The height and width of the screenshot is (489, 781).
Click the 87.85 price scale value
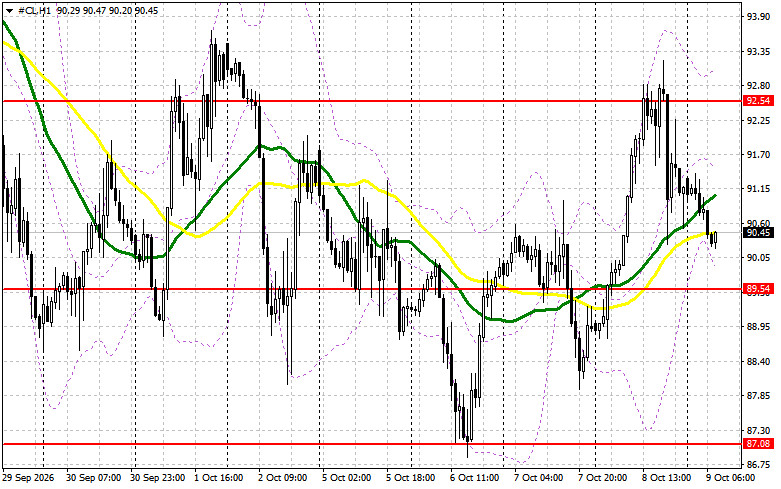(758, 396)
